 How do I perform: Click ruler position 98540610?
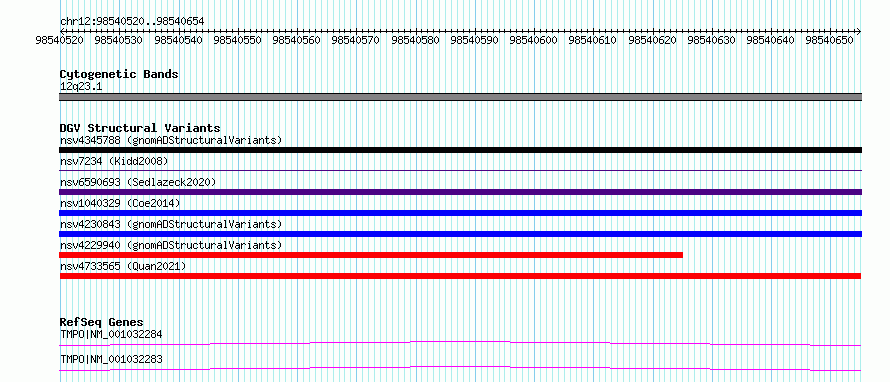[593, 40]
